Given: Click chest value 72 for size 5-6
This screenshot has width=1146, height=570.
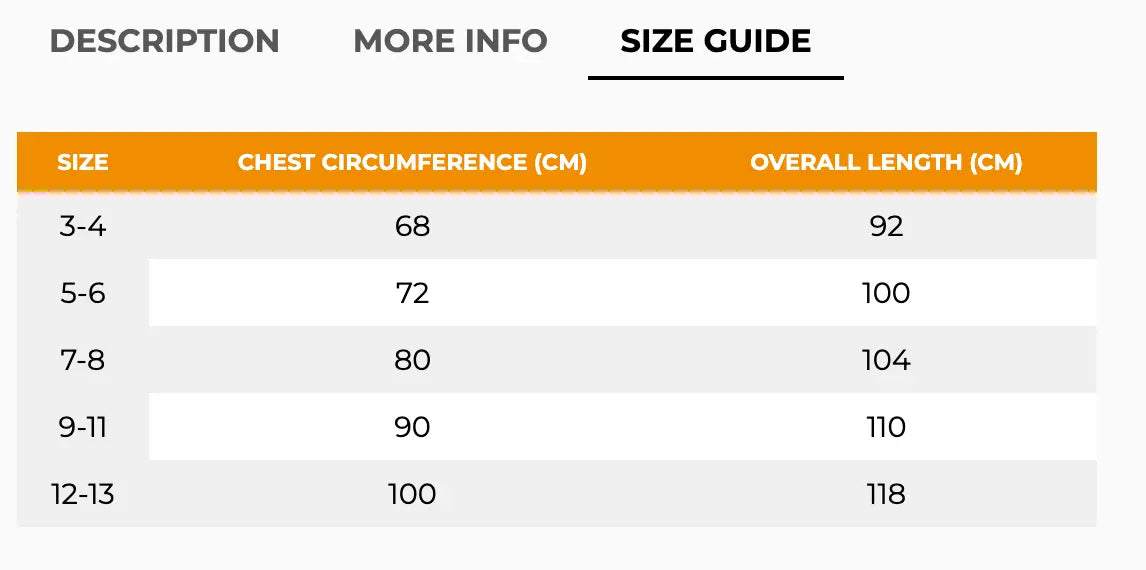Looking at the screenshot, I should 412,293.
